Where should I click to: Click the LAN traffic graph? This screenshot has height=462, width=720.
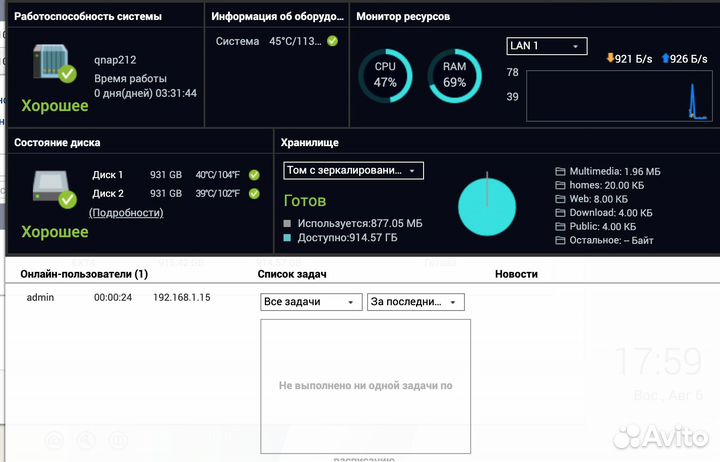pyautogui.click(x=619, y=96)
